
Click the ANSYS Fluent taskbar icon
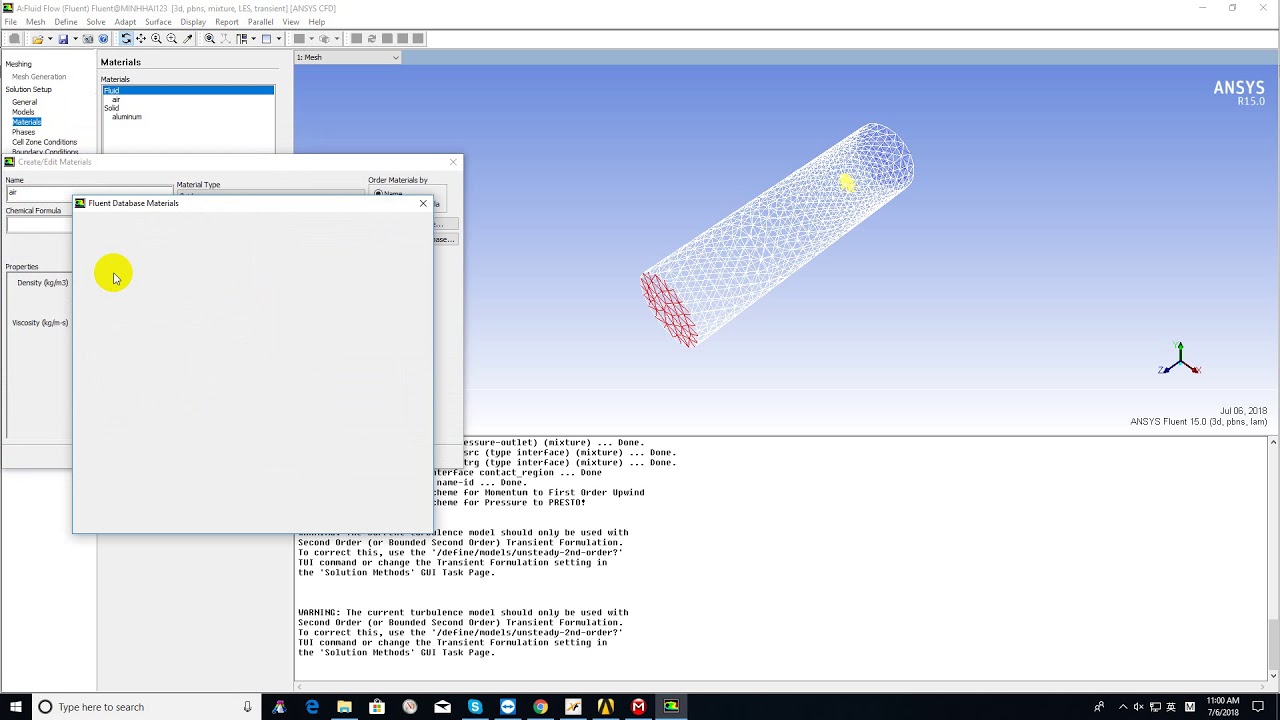[671, 707]
